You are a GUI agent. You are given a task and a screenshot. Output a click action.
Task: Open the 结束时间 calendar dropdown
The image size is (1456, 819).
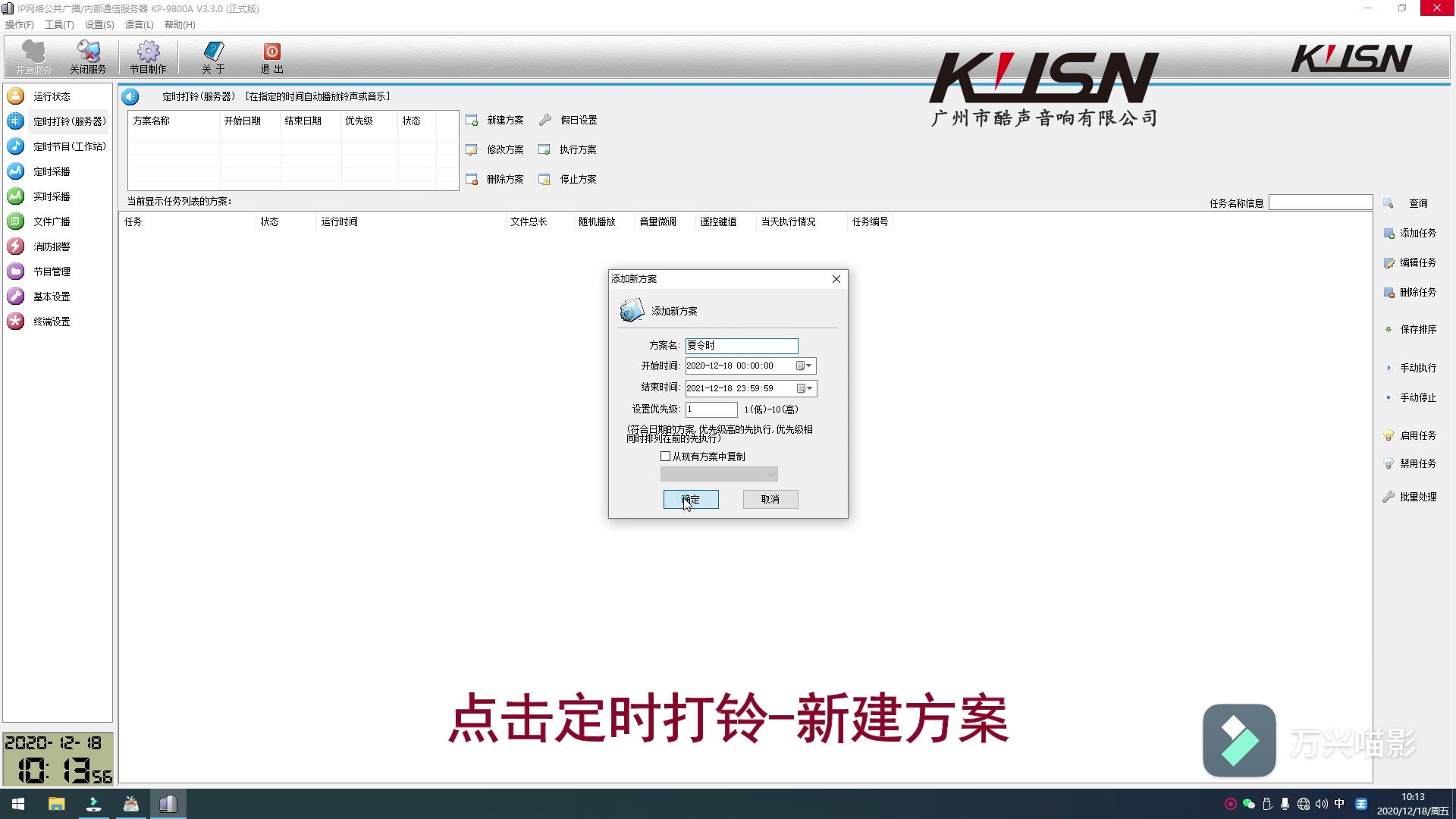coord(805,388)
